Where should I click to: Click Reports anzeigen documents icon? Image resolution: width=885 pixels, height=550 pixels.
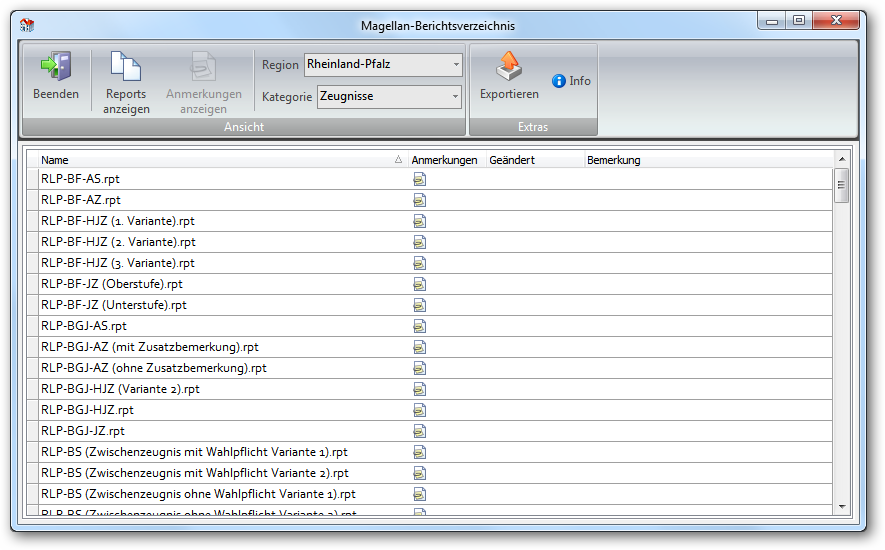[126, 66]
